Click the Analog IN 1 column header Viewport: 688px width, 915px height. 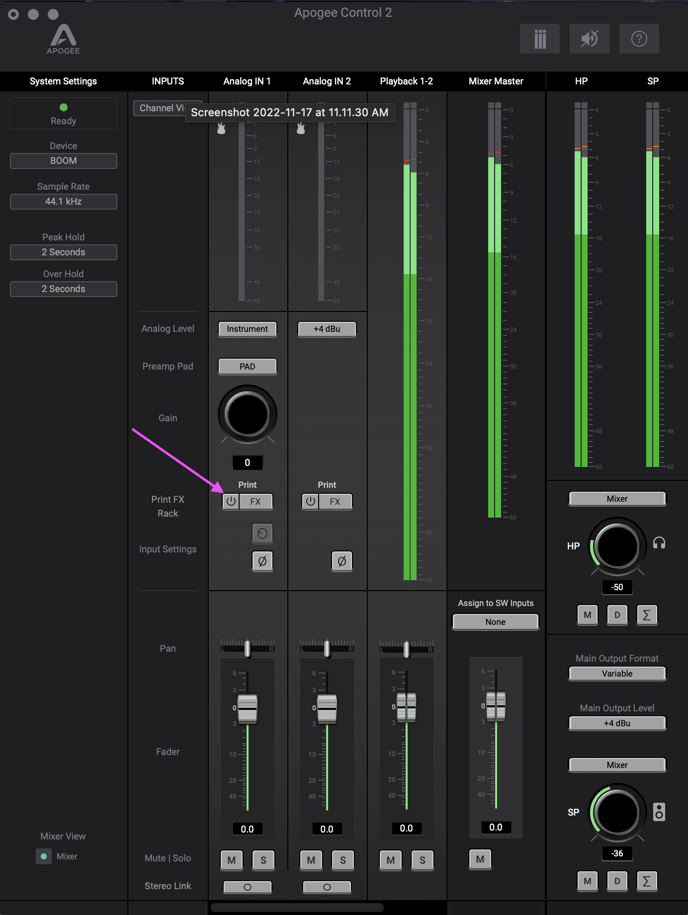pos(247,81)
